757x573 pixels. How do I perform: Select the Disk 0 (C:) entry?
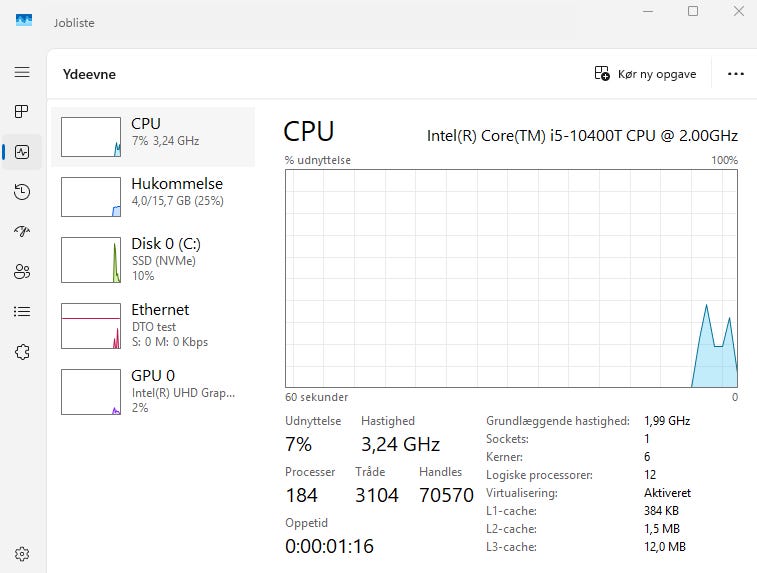tap(153, 260)
